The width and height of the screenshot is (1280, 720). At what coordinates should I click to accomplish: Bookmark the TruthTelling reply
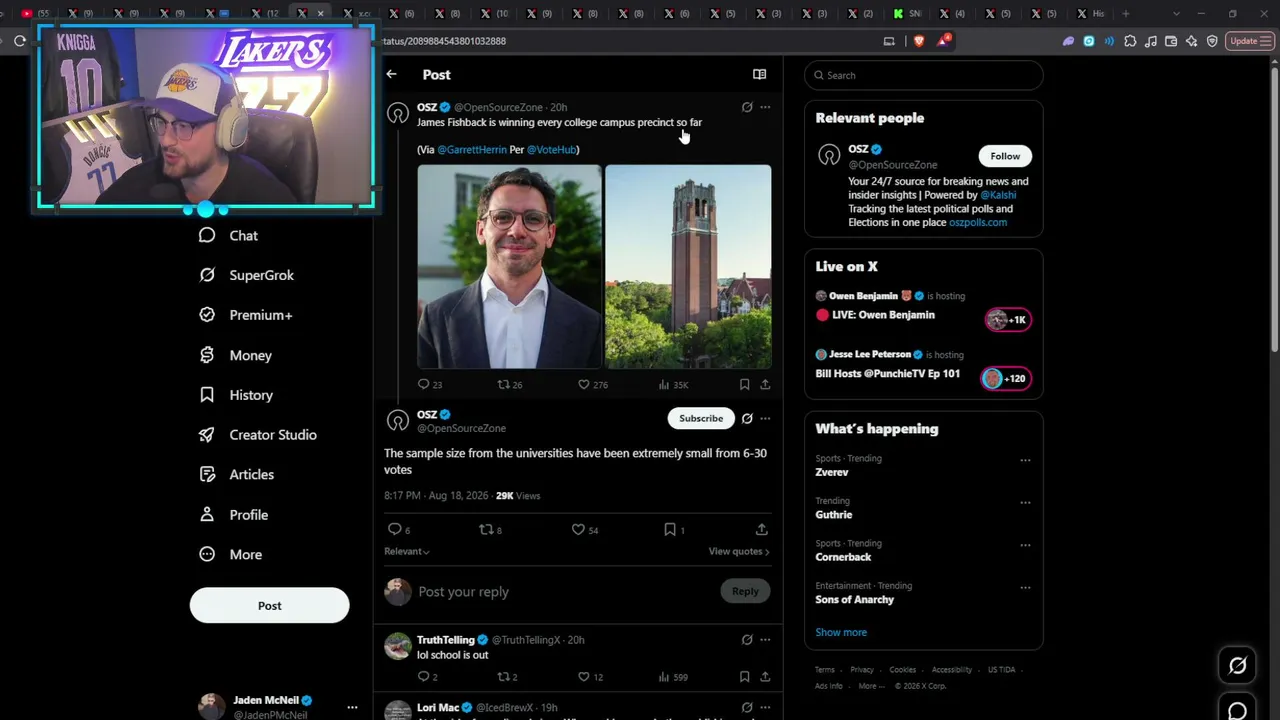pos(744,677)
